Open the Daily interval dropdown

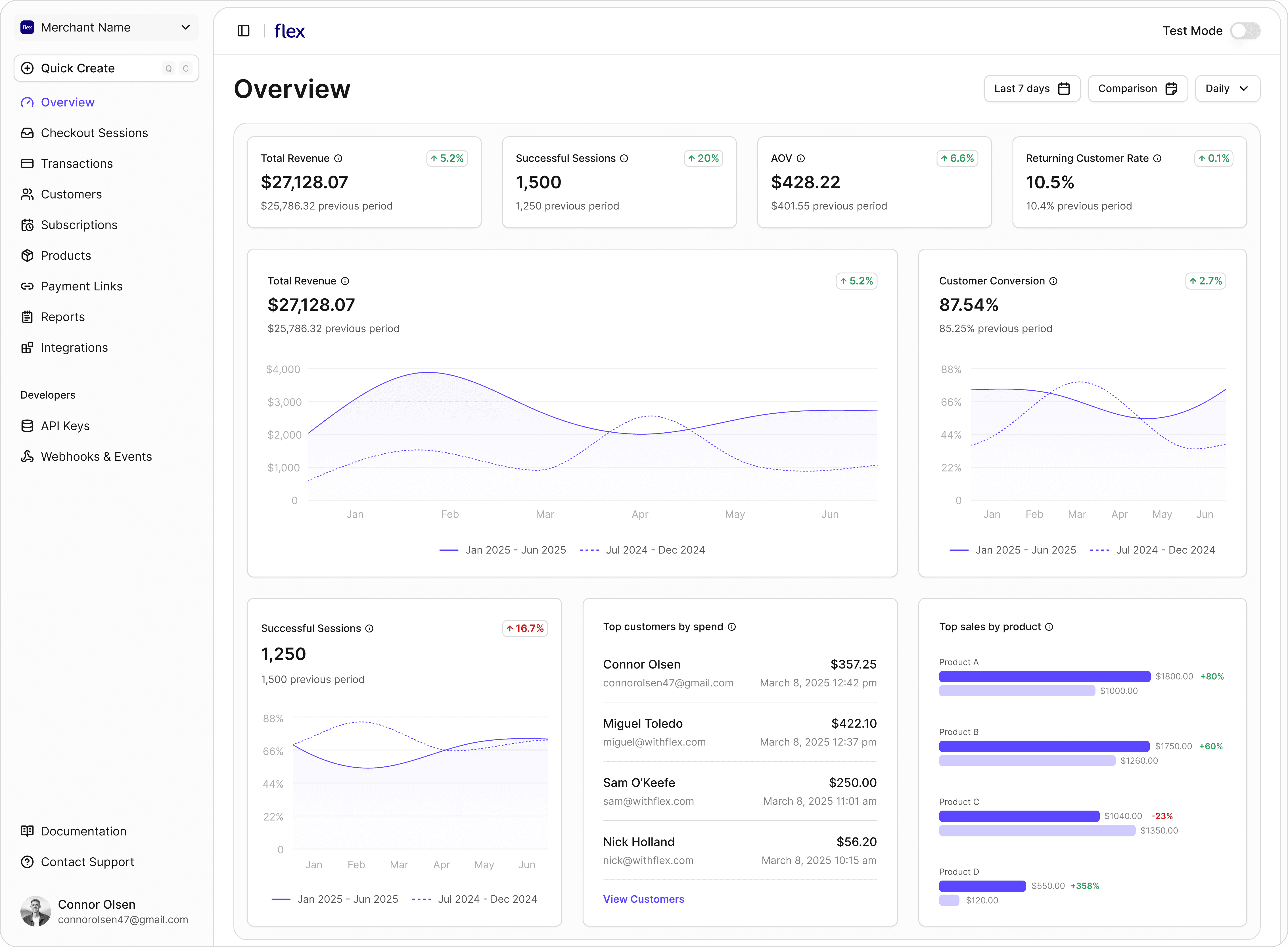(x=1227, y=88)
